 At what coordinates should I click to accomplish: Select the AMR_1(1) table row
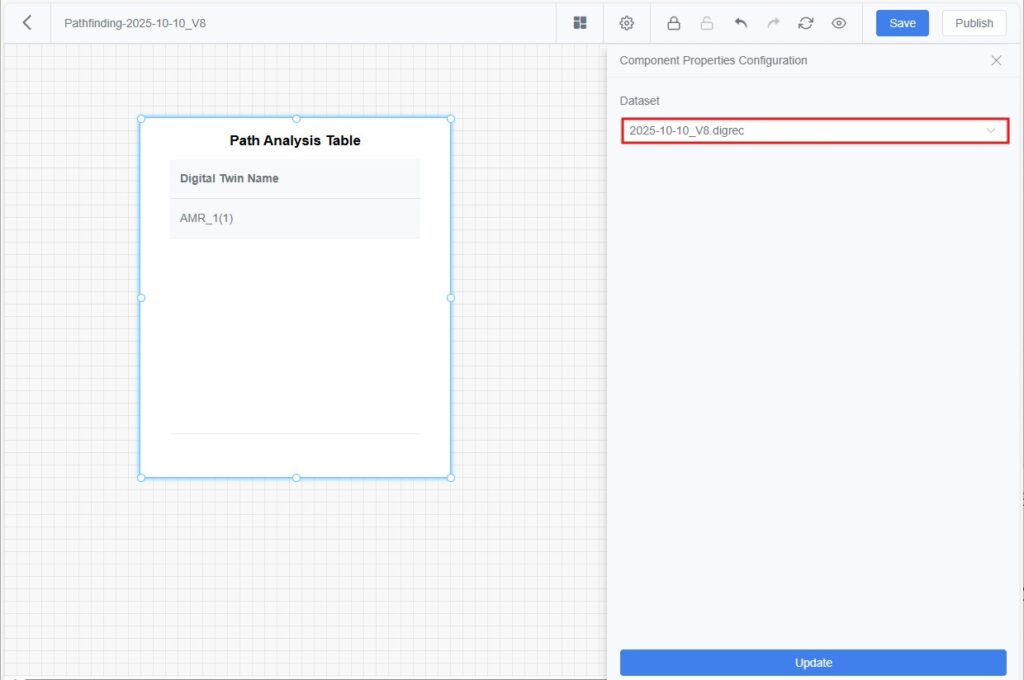click(x=294, y=218)
